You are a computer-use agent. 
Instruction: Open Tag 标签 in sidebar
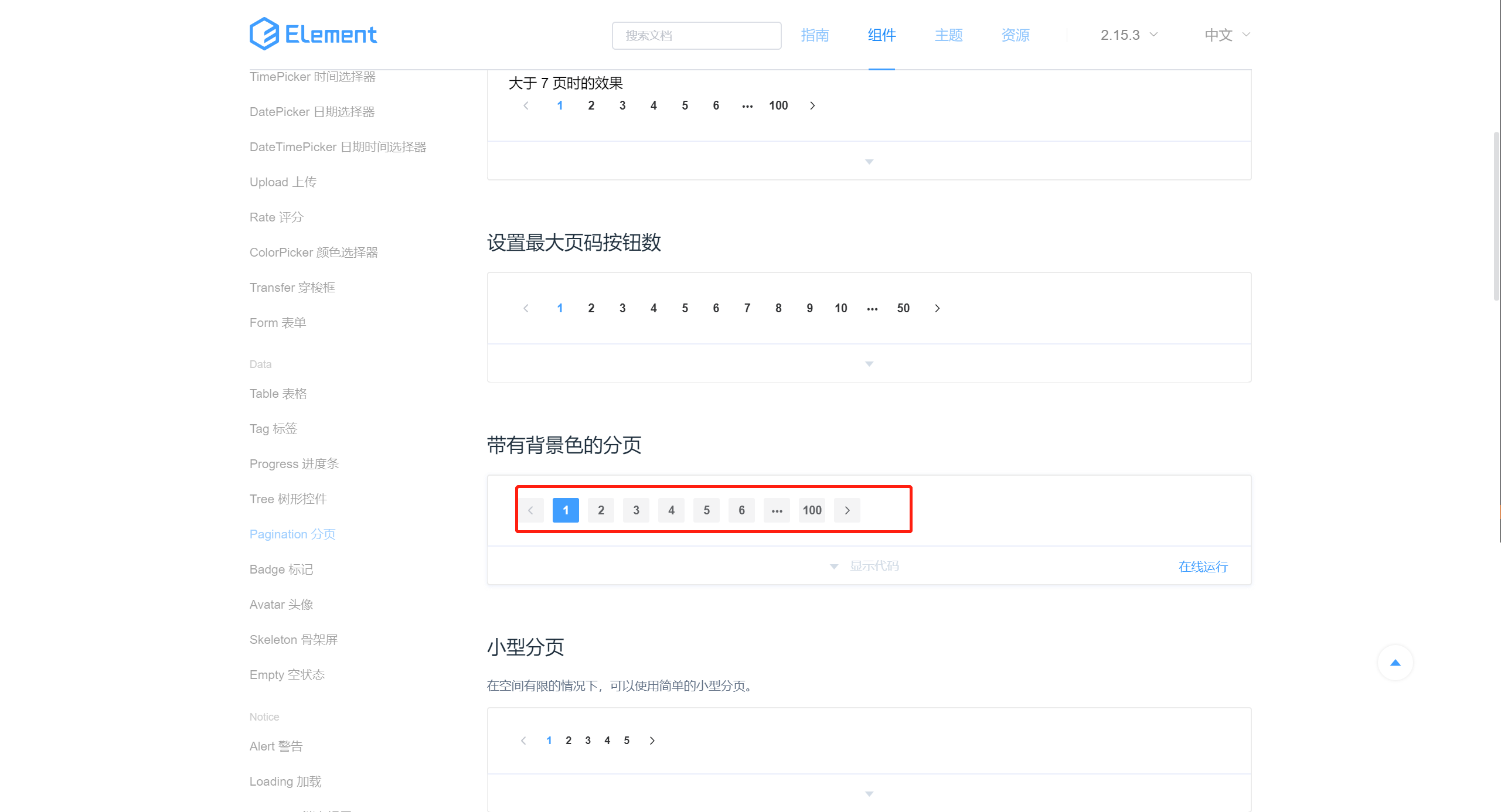pyautogui.click(x=273, y=429)
